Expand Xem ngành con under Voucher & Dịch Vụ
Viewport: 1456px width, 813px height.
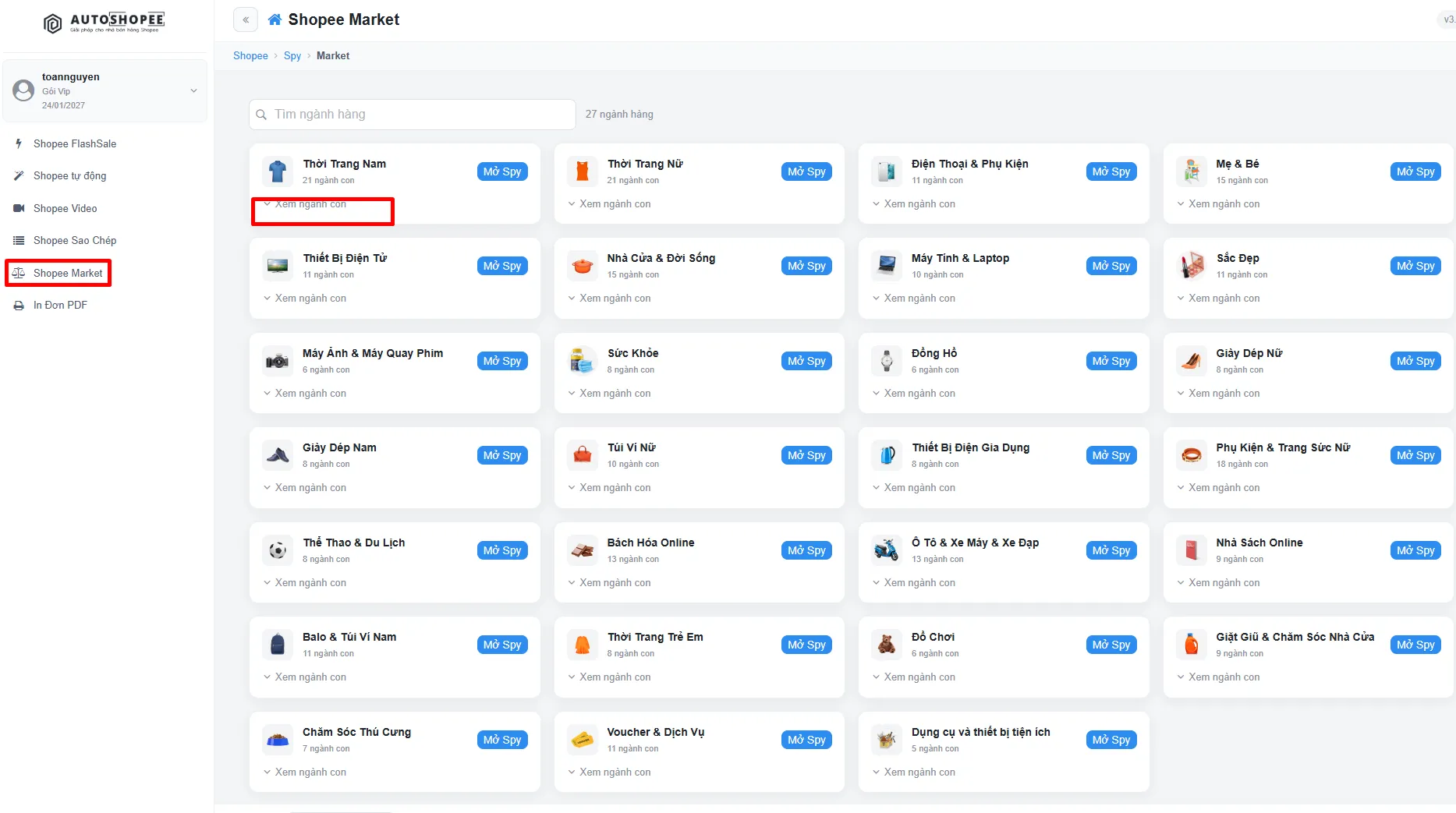coord(609,772)
